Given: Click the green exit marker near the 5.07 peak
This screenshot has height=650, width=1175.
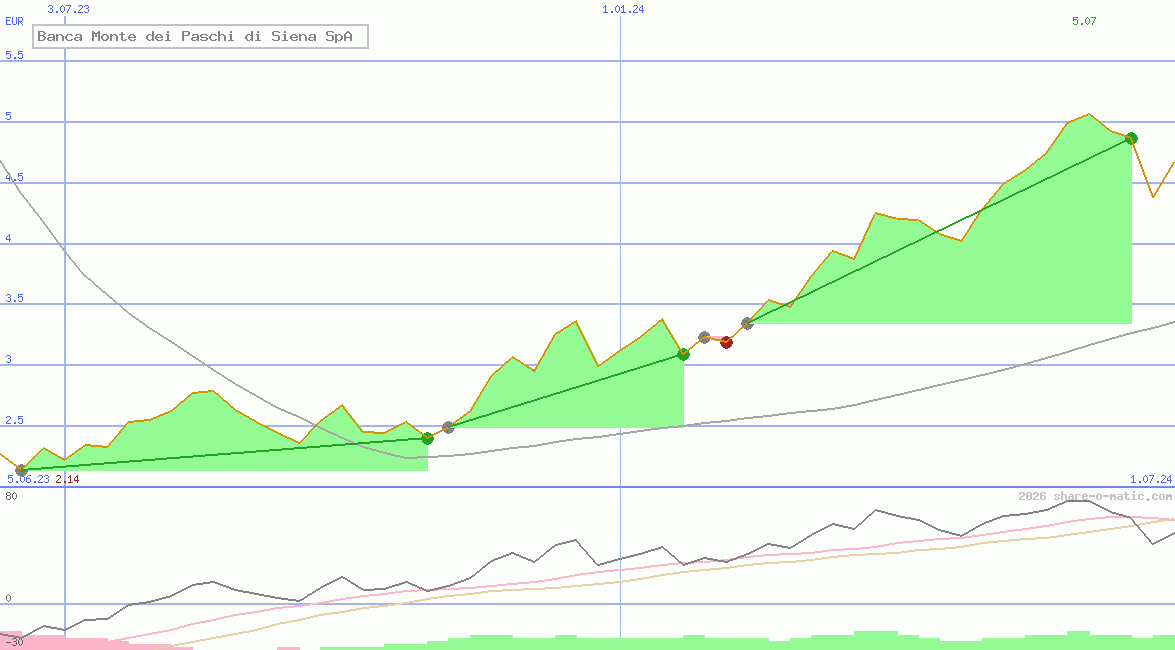Looking at the screenshot, I should 1132,138.
